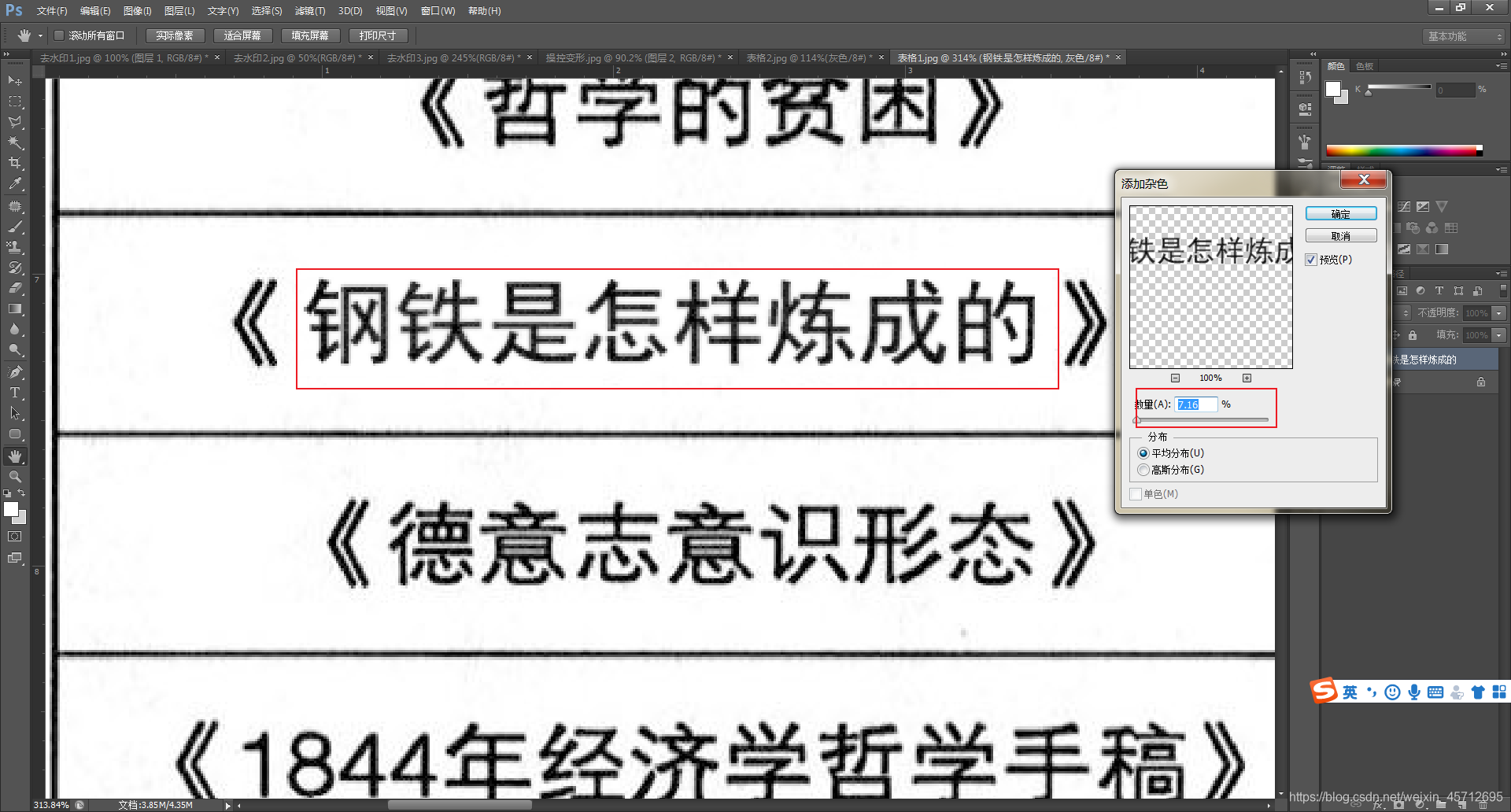Viewport: 1511px width, 812px height.
Task: Toggle Sogou English/Chinese input mode
Action: click(1350, 692)
